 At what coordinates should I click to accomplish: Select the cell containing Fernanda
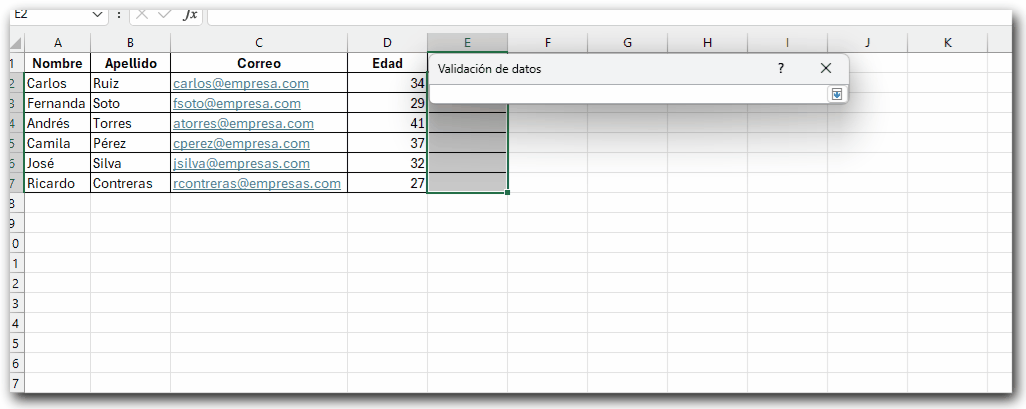58,103
